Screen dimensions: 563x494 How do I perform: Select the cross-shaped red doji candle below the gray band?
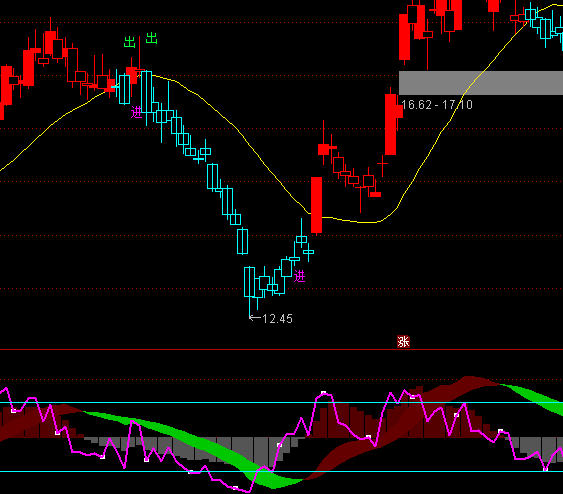[382, 164]
